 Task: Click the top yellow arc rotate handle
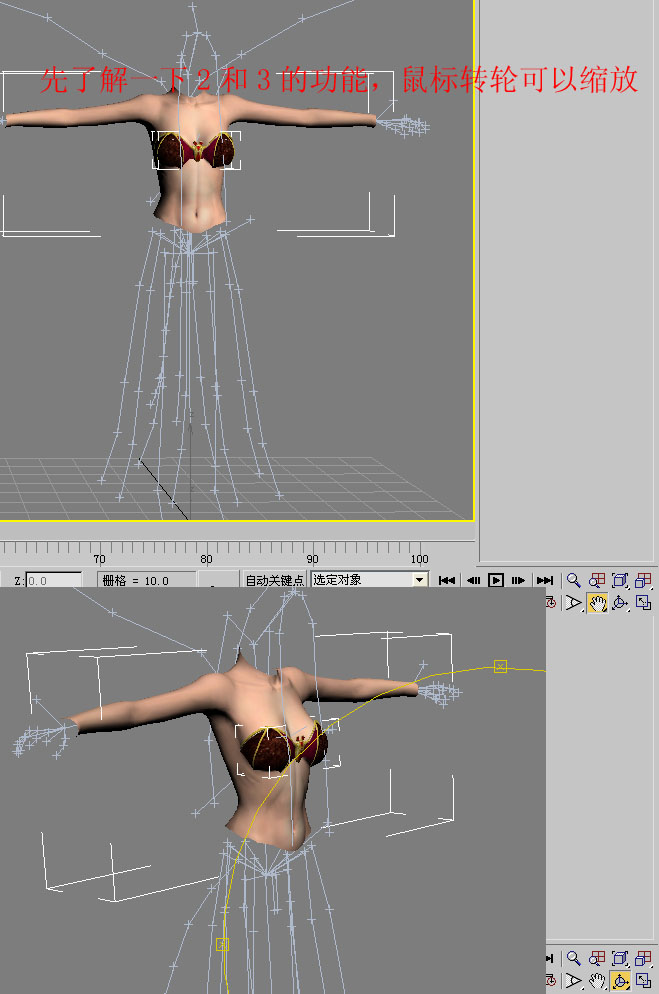500,666
